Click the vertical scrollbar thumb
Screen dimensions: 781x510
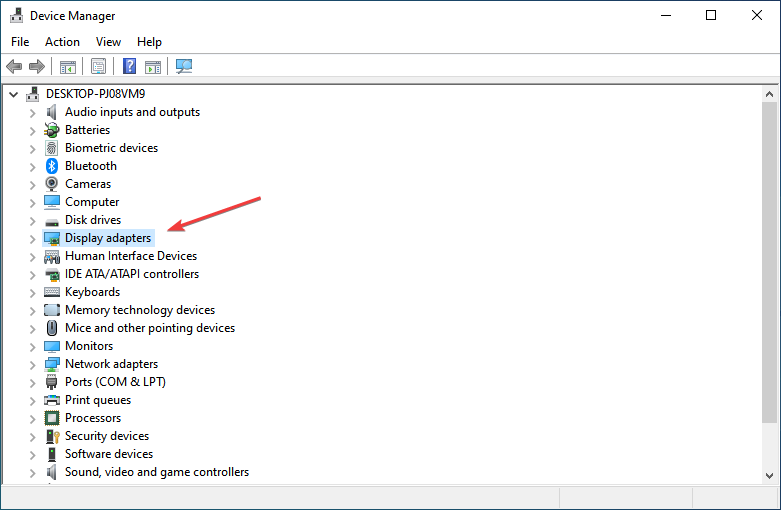[x=769, y=263]
